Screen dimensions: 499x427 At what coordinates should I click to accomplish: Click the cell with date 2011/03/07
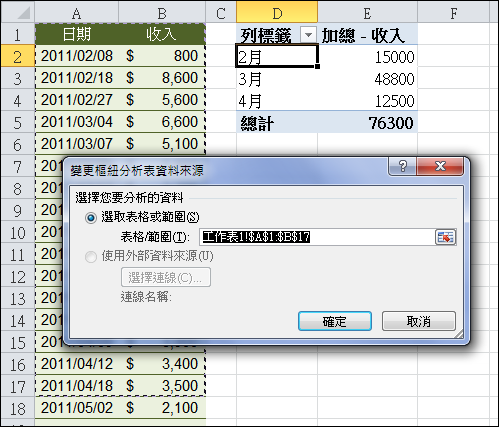[x=77, y=144]
